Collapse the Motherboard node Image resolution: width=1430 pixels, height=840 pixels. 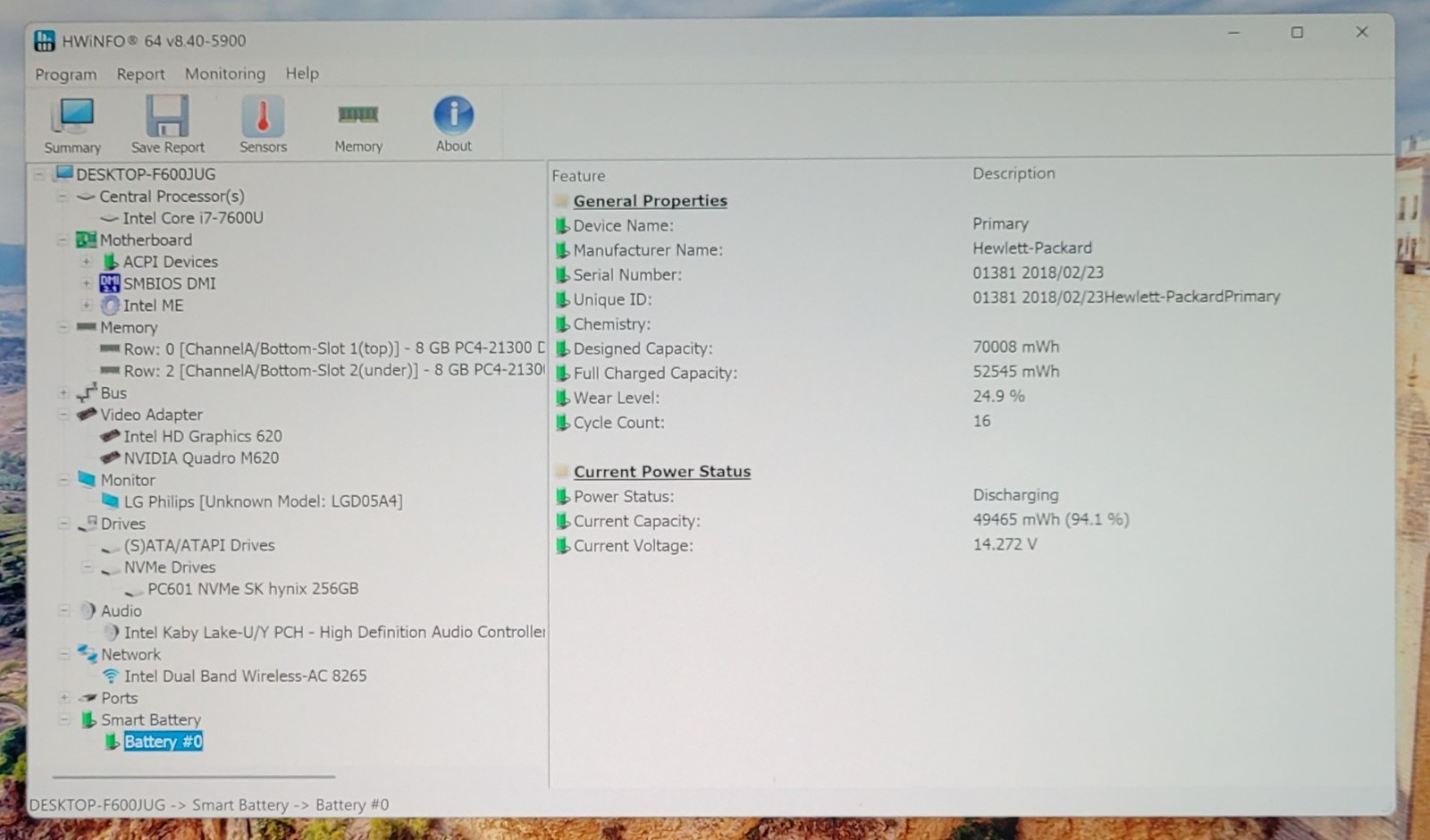tap(63, 239)
